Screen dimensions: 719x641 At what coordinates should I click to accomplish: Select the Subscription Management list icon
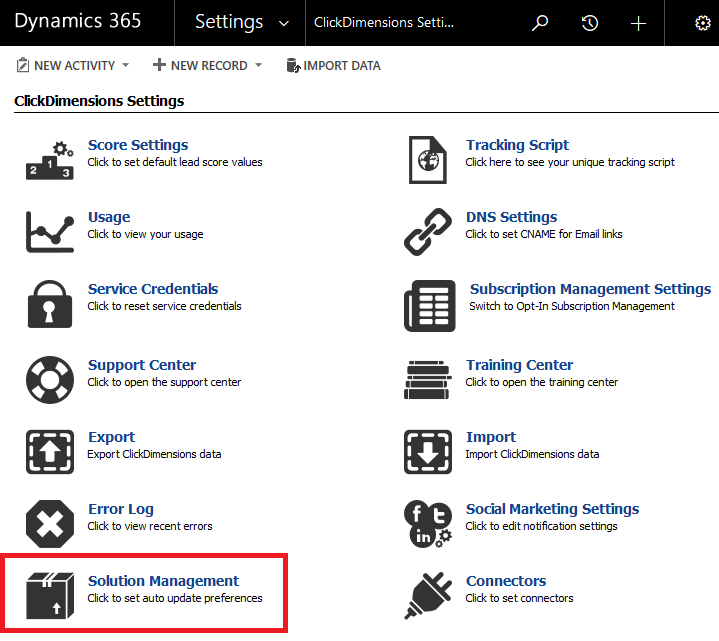click(x=430, y=306)
